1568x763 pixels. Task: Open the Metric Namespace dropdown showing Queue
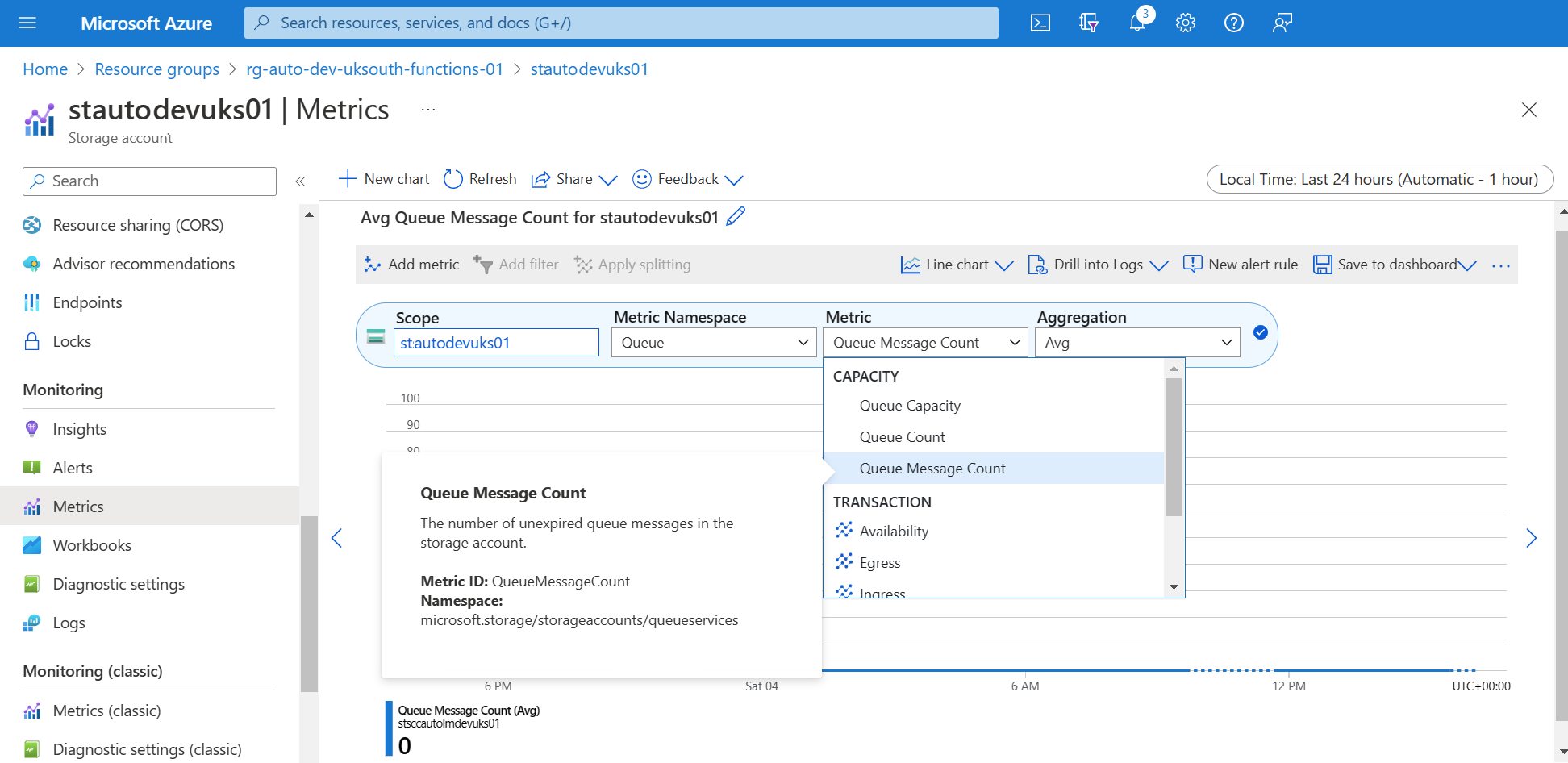pos(713,342)
